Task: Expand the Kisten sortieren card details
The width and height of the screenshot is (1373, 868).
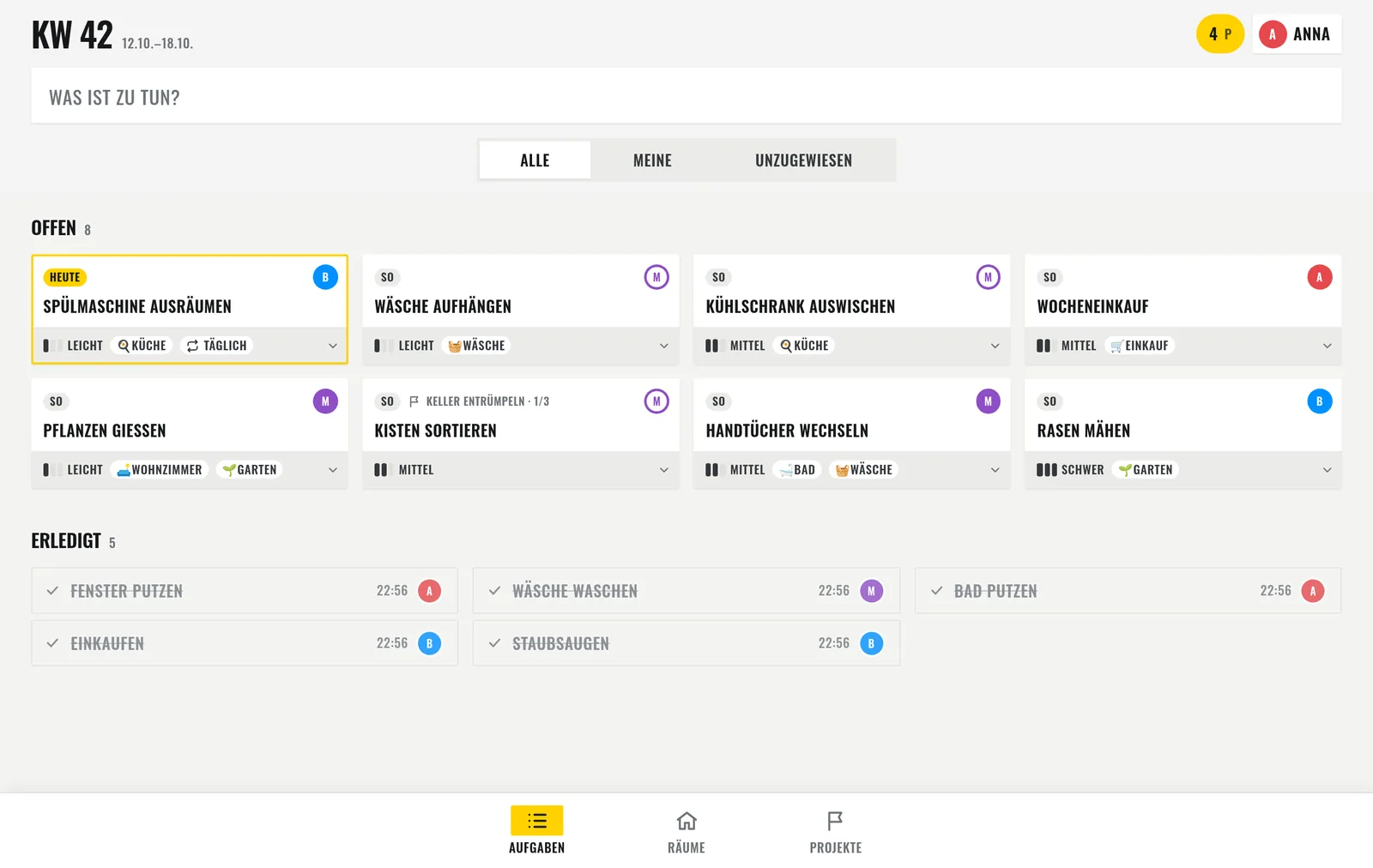Action: coord(664,470)
